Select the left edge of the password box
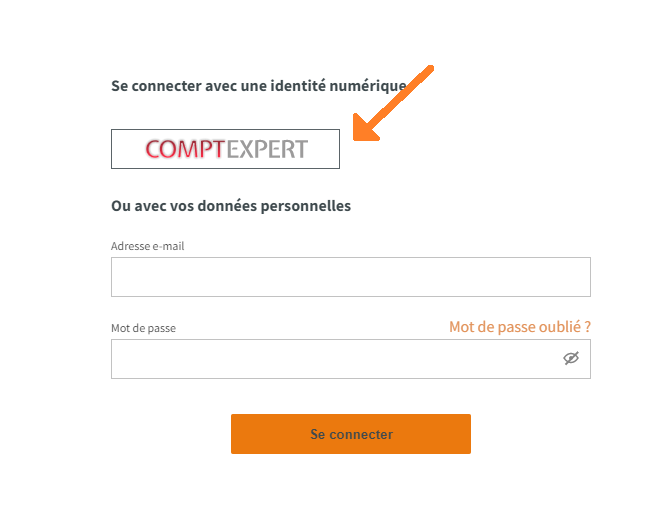652x505 pixels. point(113,359)
